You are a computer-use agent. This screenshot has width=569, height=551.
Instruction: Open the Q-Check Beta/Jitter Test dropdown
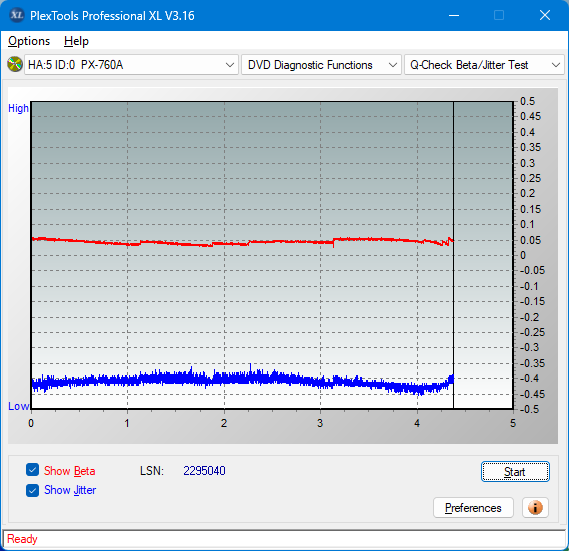click(x=484, y=65)
